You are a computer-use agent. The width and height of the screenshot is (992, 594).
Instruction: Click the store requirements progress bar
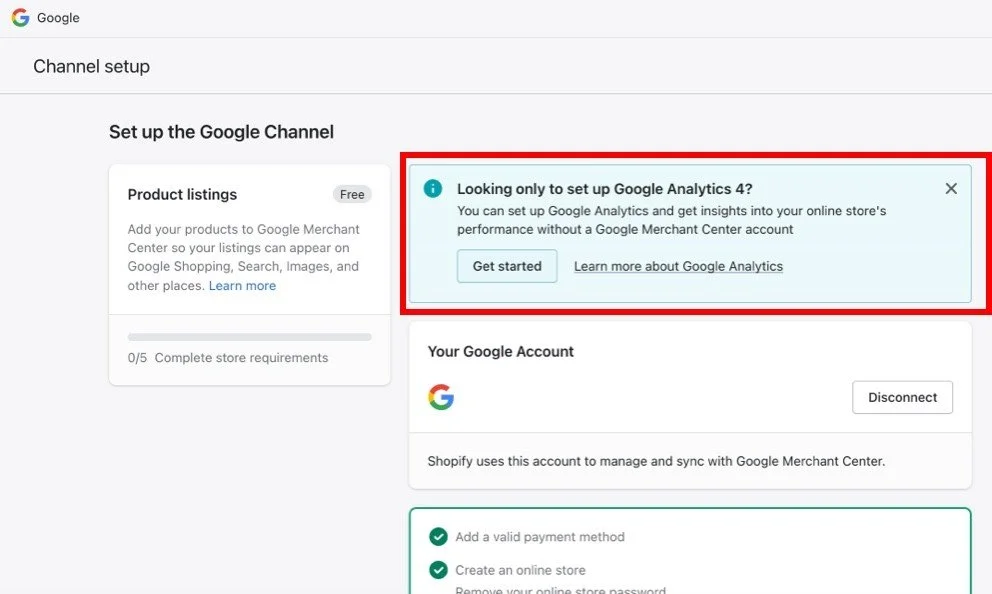tap(249, 337)
